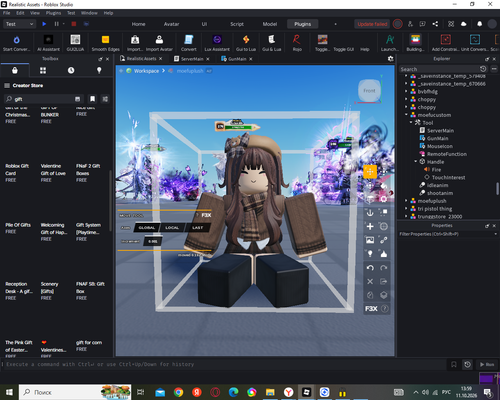Click the Toolbox search field
Screen dimensions: 500x400
point(43,99)
